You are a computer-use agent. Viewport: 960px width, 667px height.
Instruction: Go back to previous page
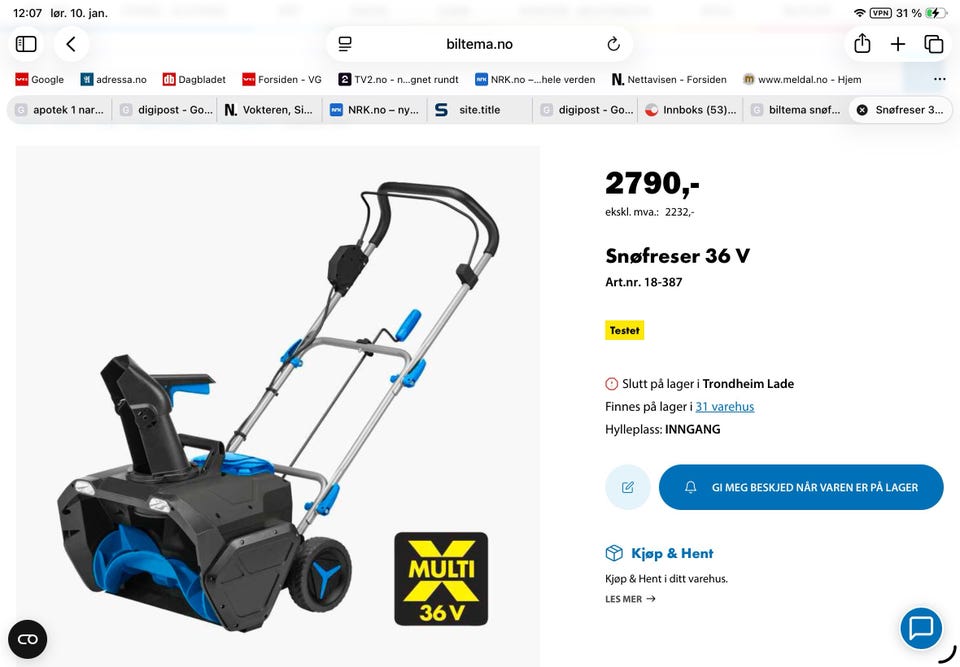click(71, 44)
